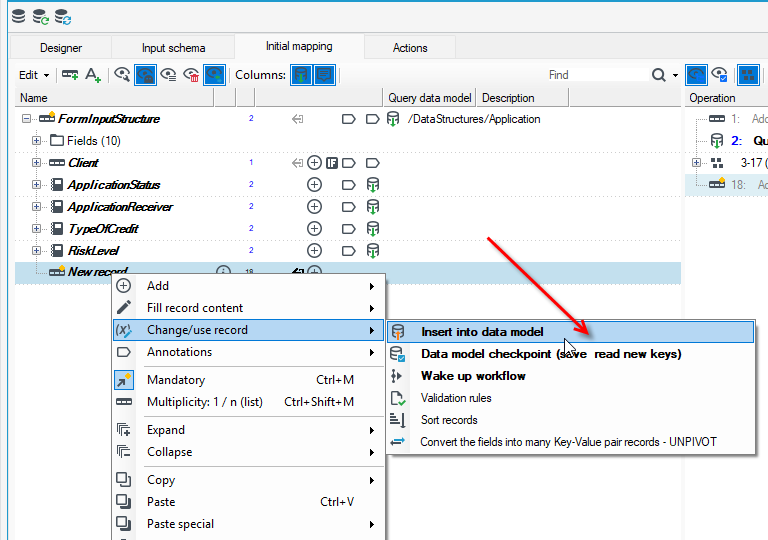Click the plain database stack icon
The width and height of the screenshot is (768, 540).
pyautogui.click(x=19, y=17)
